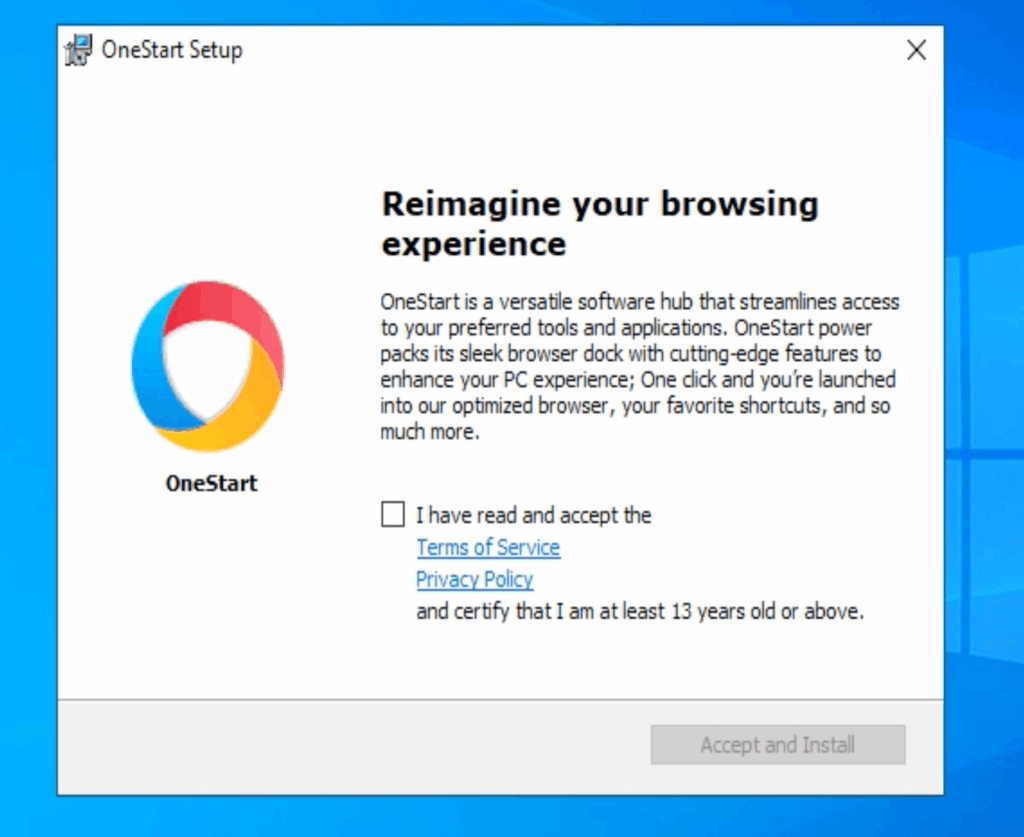This screenshot has width=1024, height=837.
Task: Click the Accept and Install button
Action: (x=778, y=744)
